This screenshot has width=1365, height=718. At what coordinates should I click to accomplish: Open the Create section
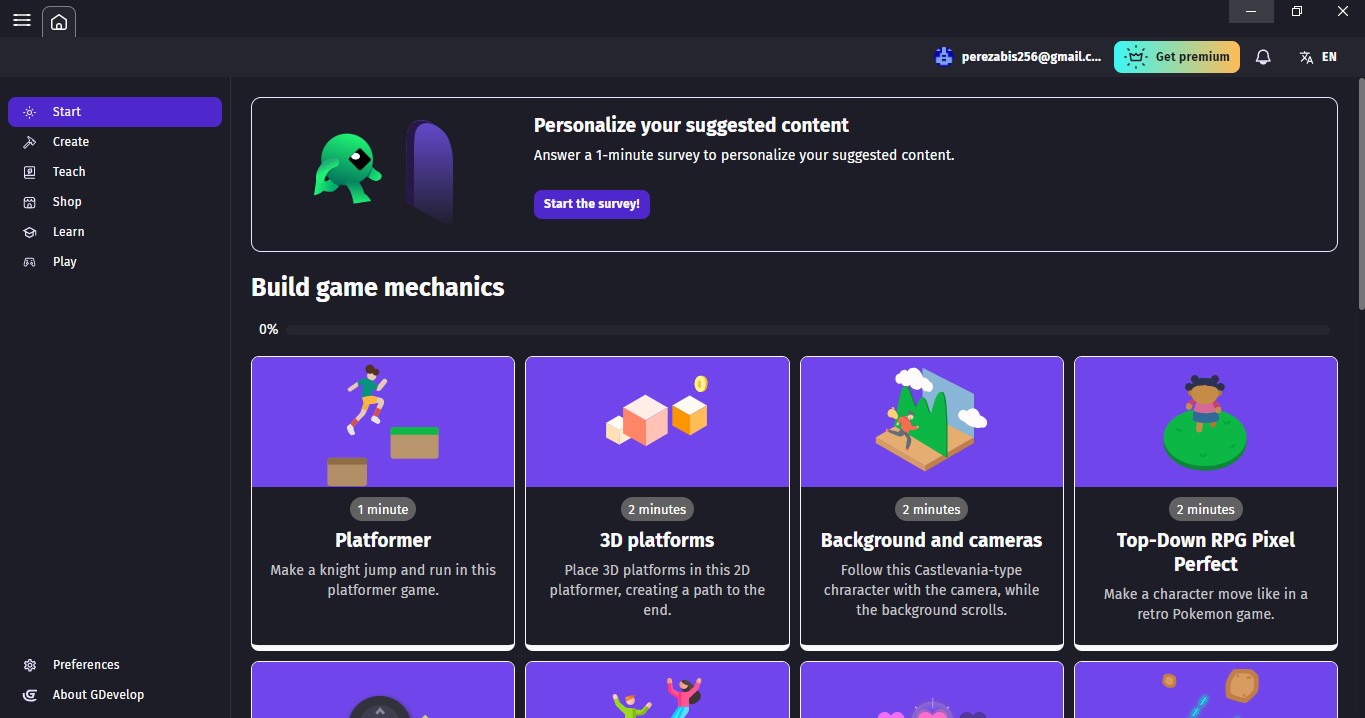coord(115,142)
